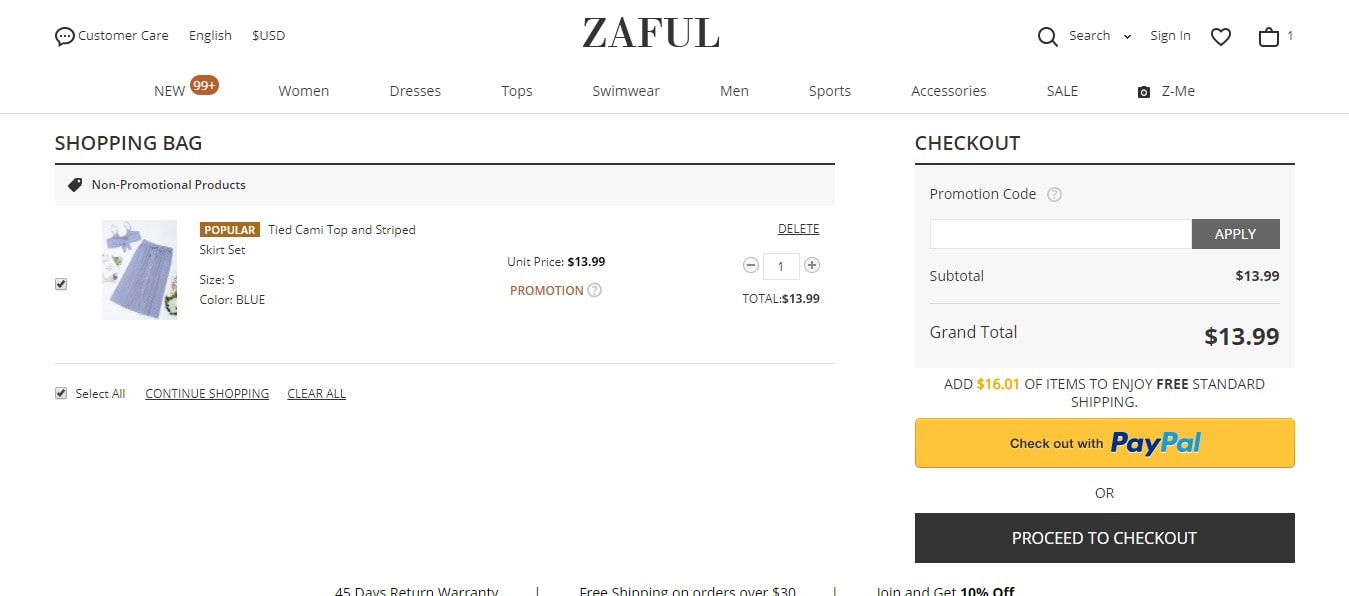Viewport: 1349px width, 596px height.
Task: Click the Z-Me camera icon
Action: tap(1144, 92)
